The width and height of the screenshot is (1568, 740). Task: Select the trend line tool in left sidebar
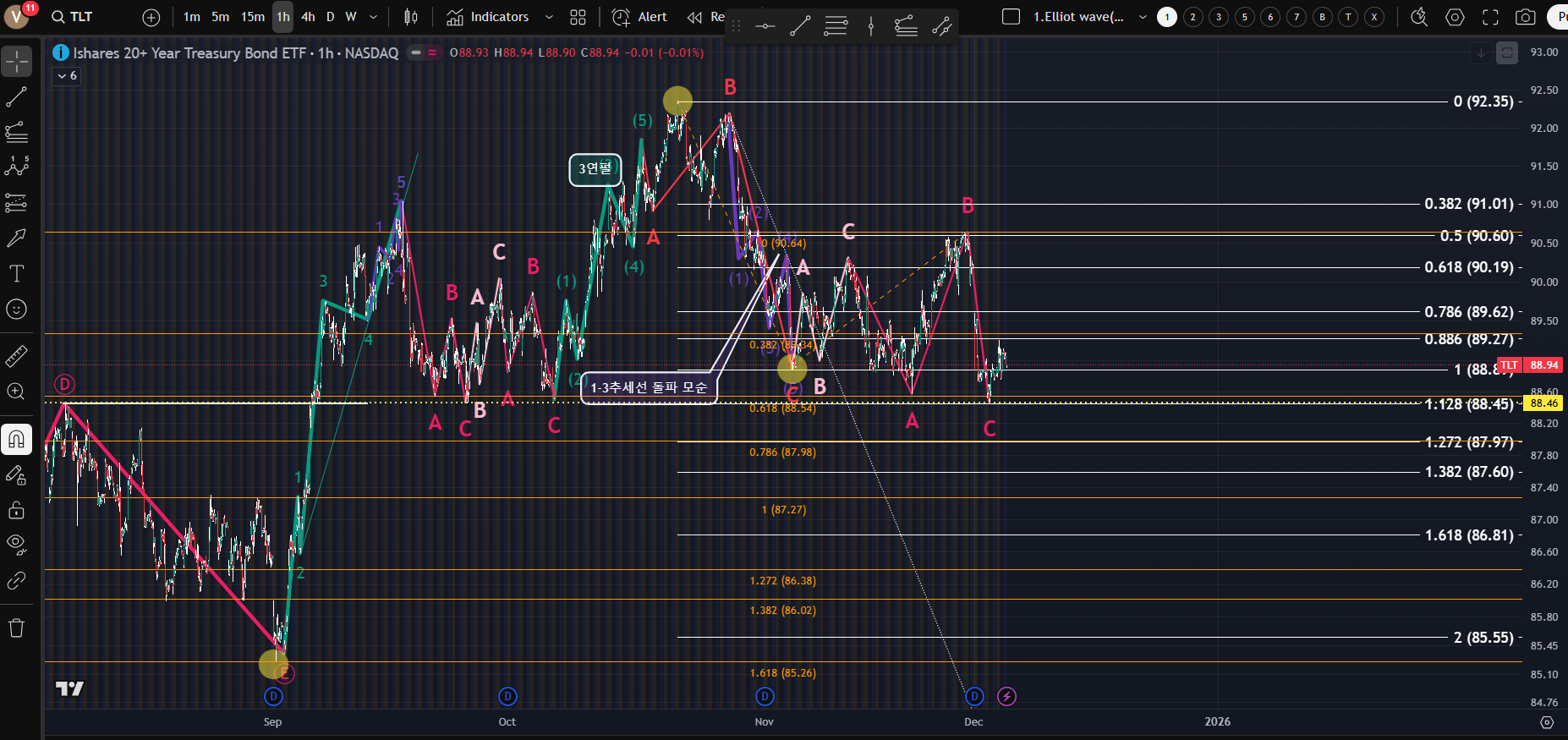point(17,97)
